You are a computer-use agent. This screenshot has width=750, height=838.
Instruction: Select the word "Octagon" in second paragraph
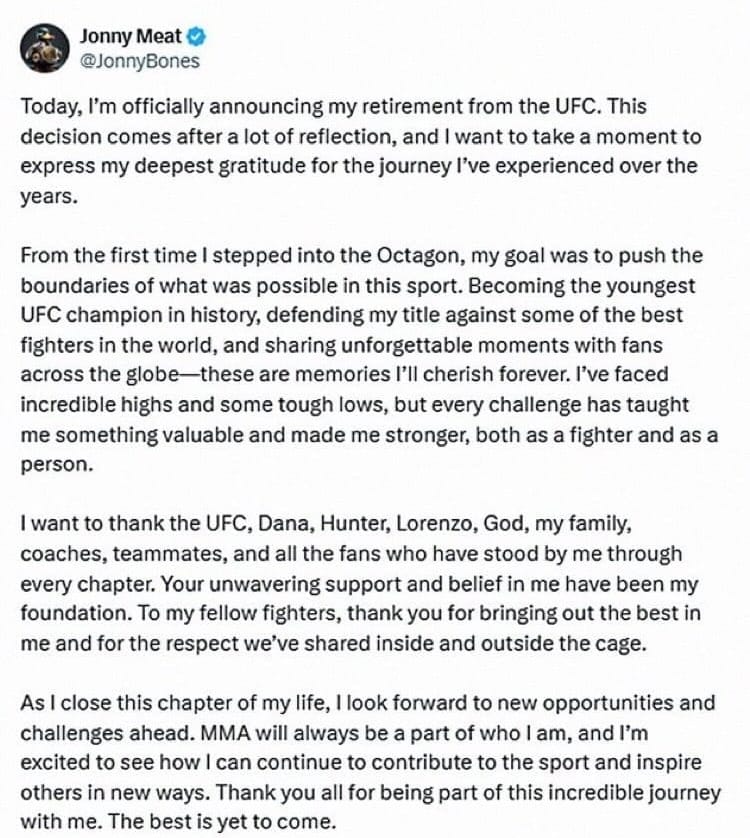coord(417,255)
